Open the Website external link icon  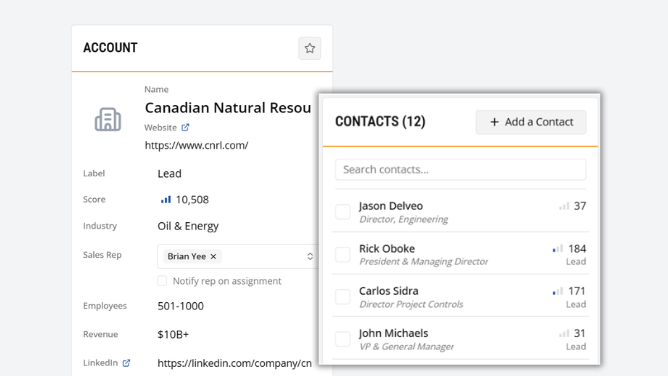[185, 127]
